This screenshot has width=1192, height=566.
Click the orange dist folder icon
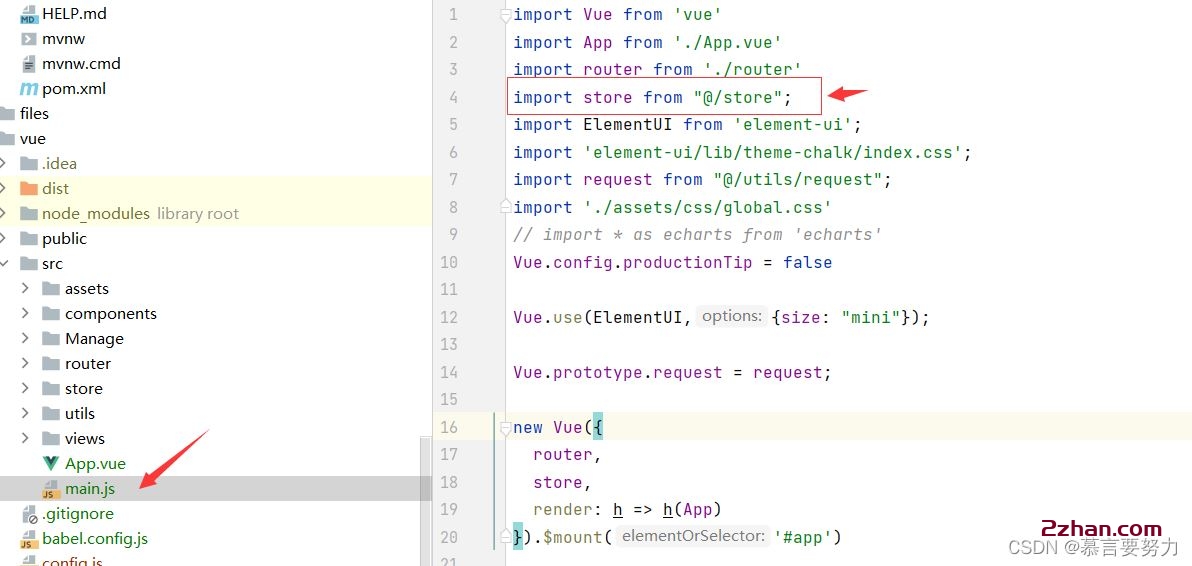[29, 189]
